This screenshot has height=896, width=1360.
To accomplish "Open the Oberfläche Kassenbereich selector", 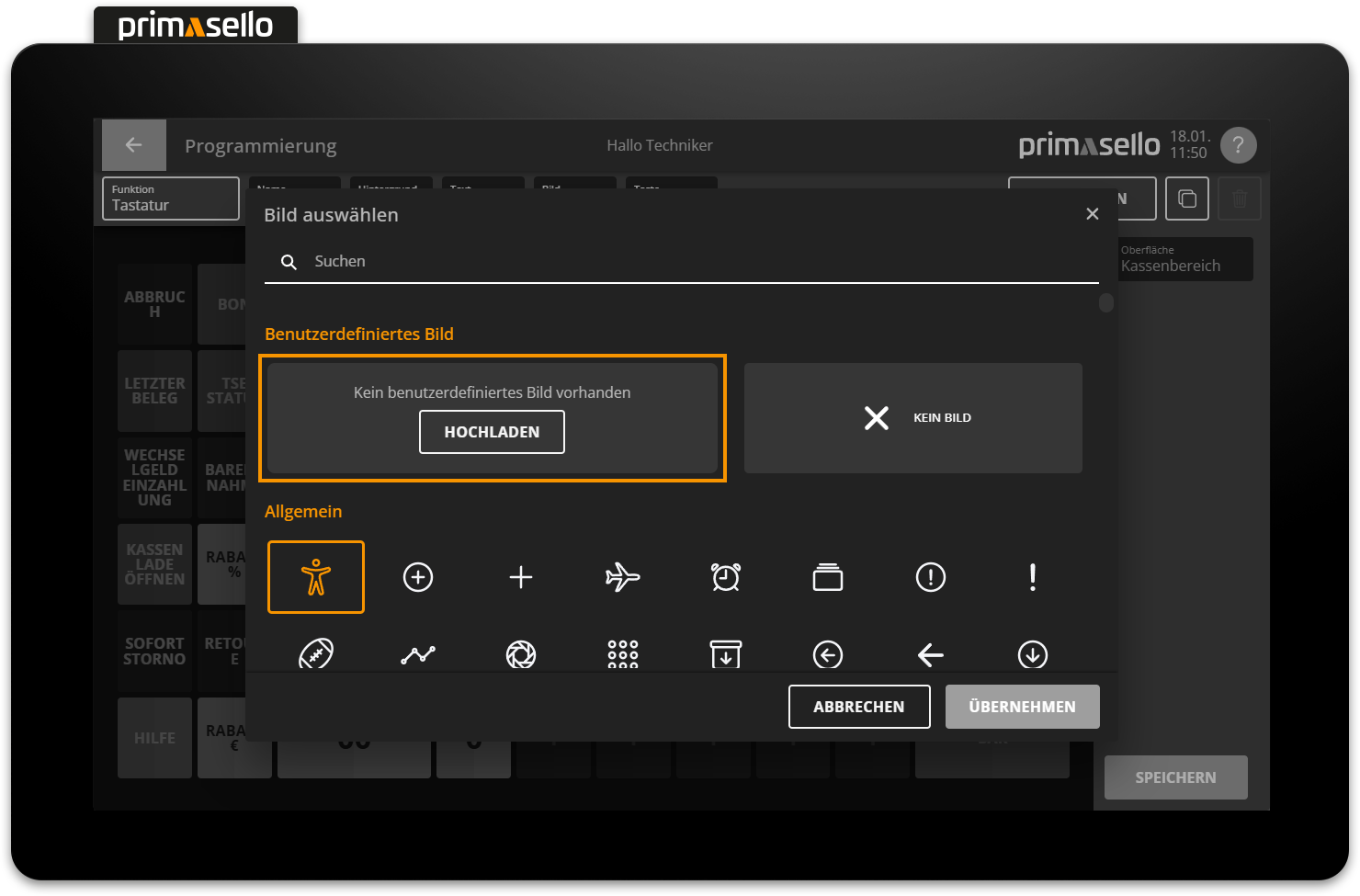I will [1184, 259].
